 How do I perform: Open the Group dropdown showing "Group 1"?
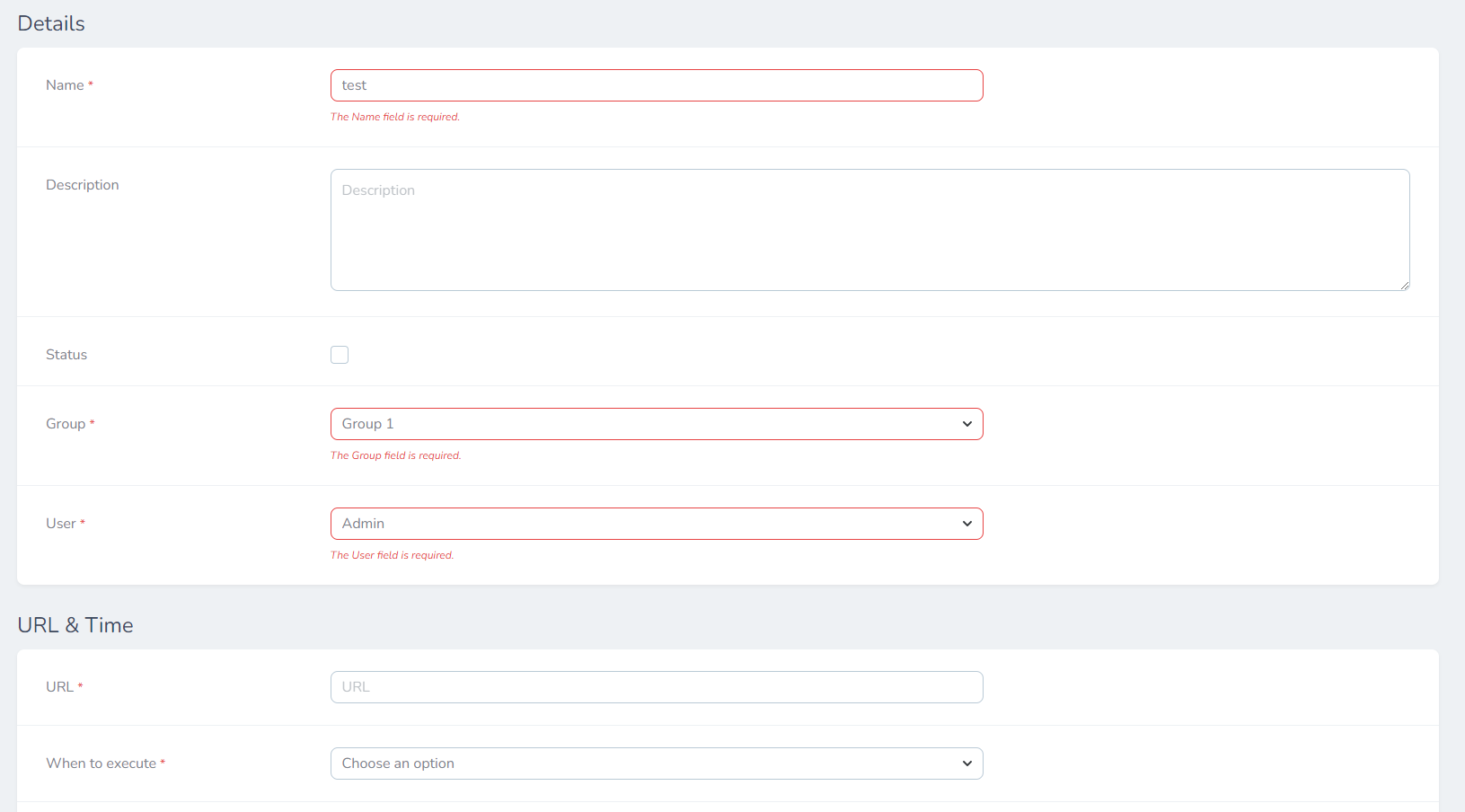[657, 423]
